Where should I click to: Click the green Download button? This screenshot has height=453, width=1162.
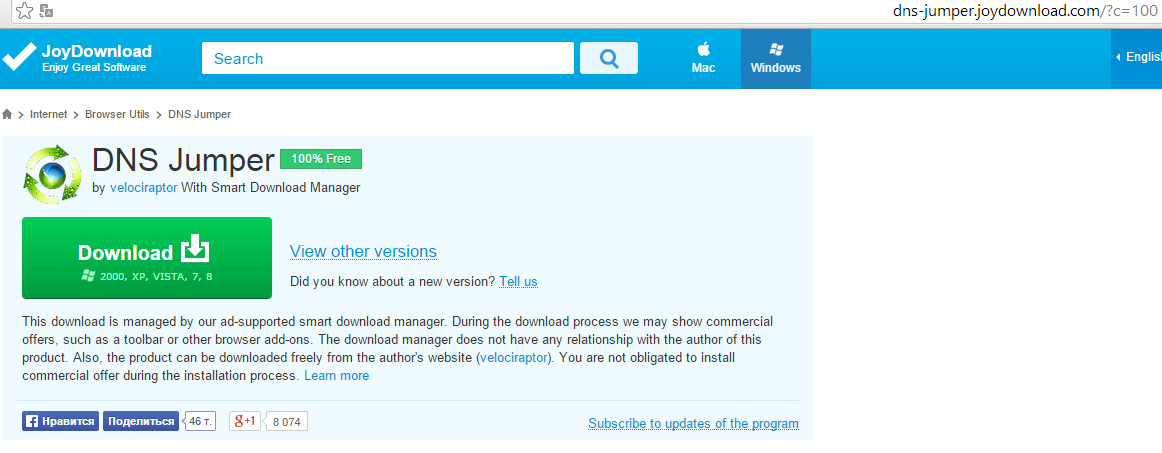[147, 258]
